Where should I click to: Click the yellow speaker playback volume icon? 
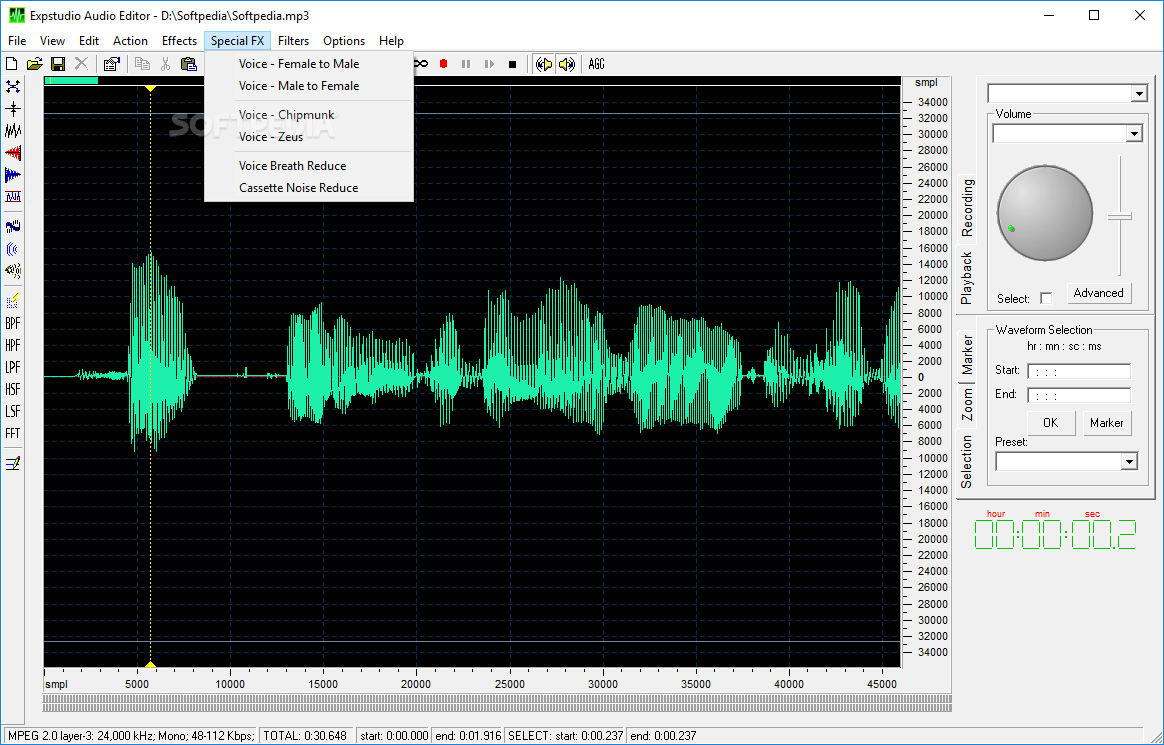click(566, 65)
